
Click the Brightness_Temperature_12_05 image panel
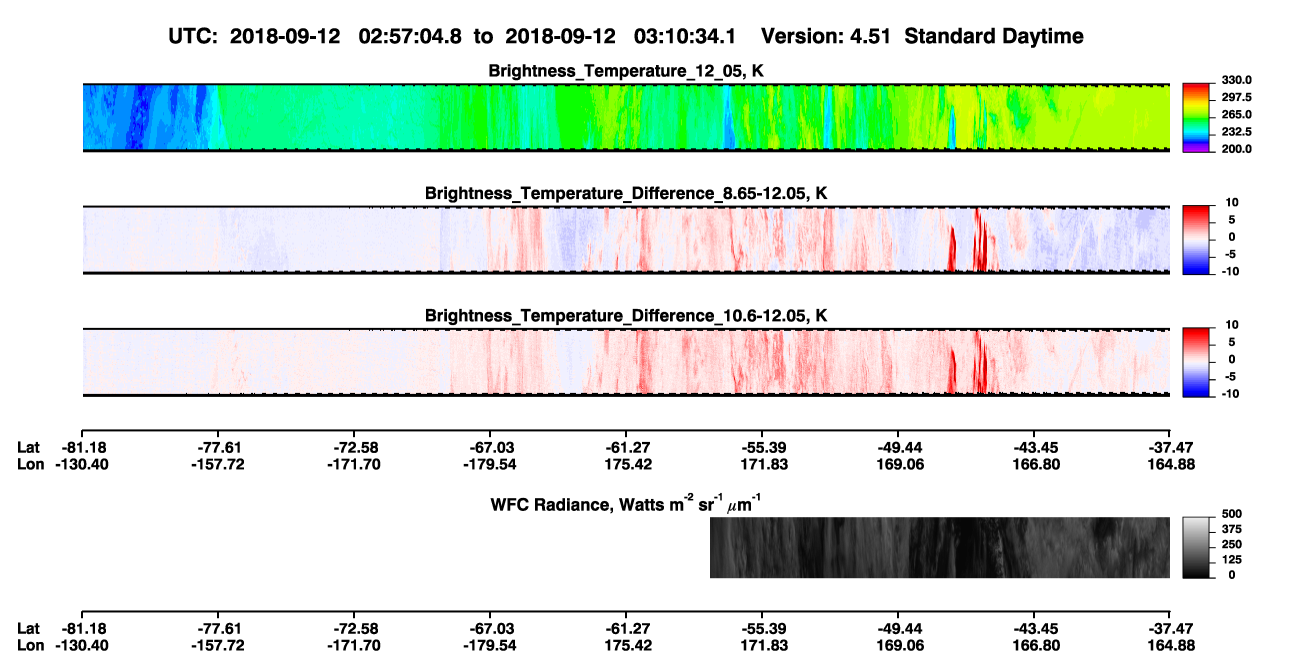pos(625,117)
